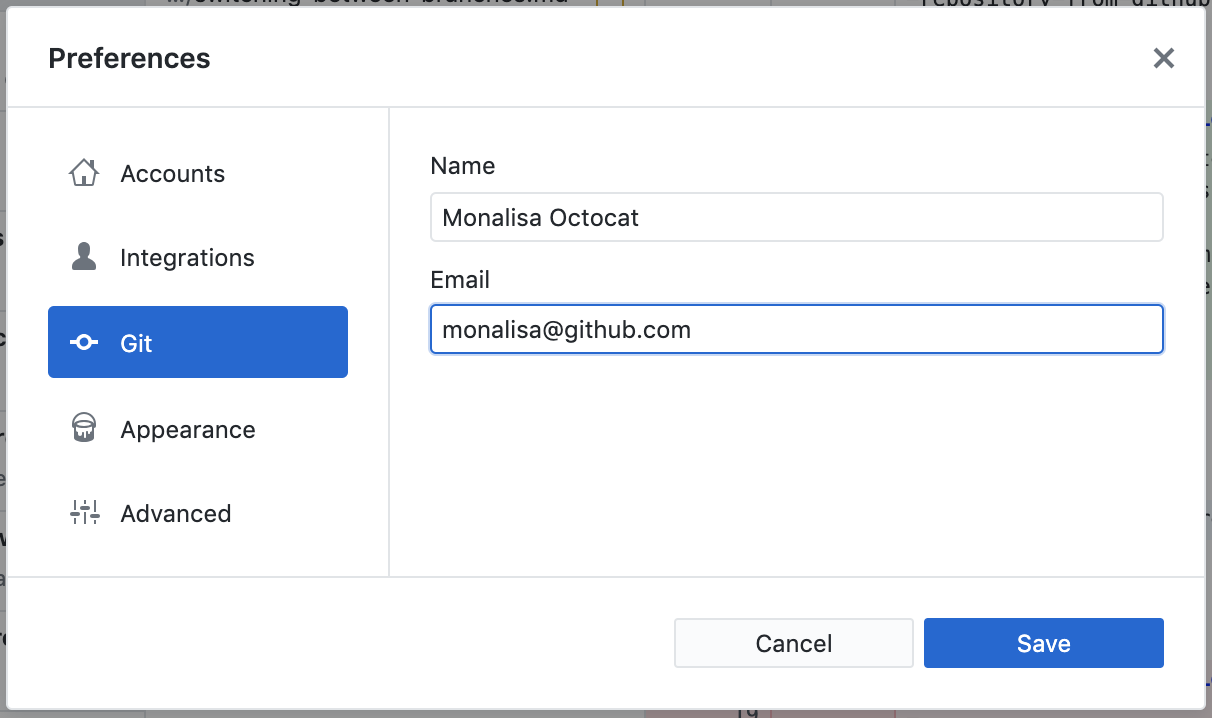Click the Name field label
Viewport: 1212px width, 718px height.
[x=463, y=166]
